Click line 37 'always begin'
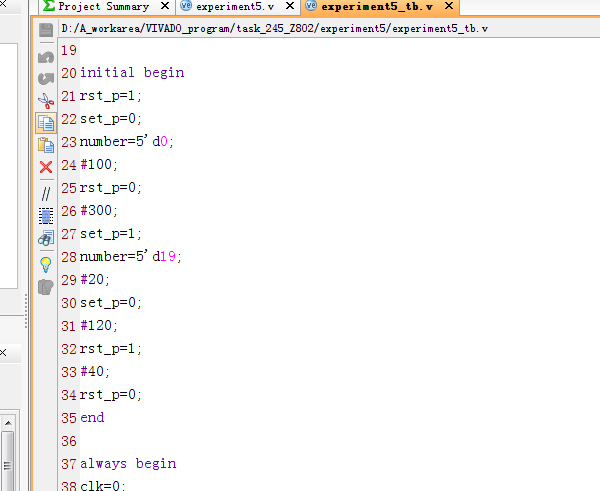 click(x=128, y=463)
